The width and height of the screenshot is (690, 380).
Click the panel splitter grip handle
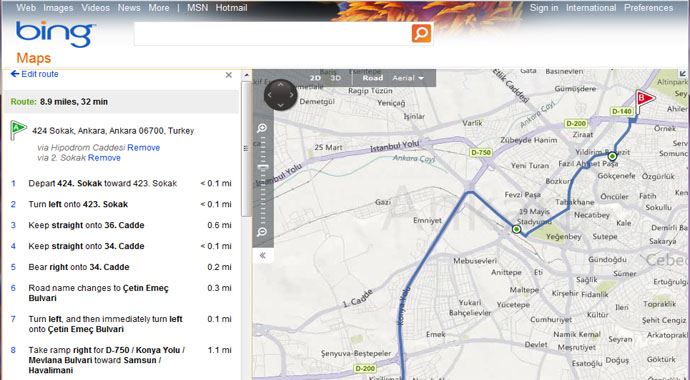[x=246, y=149]
